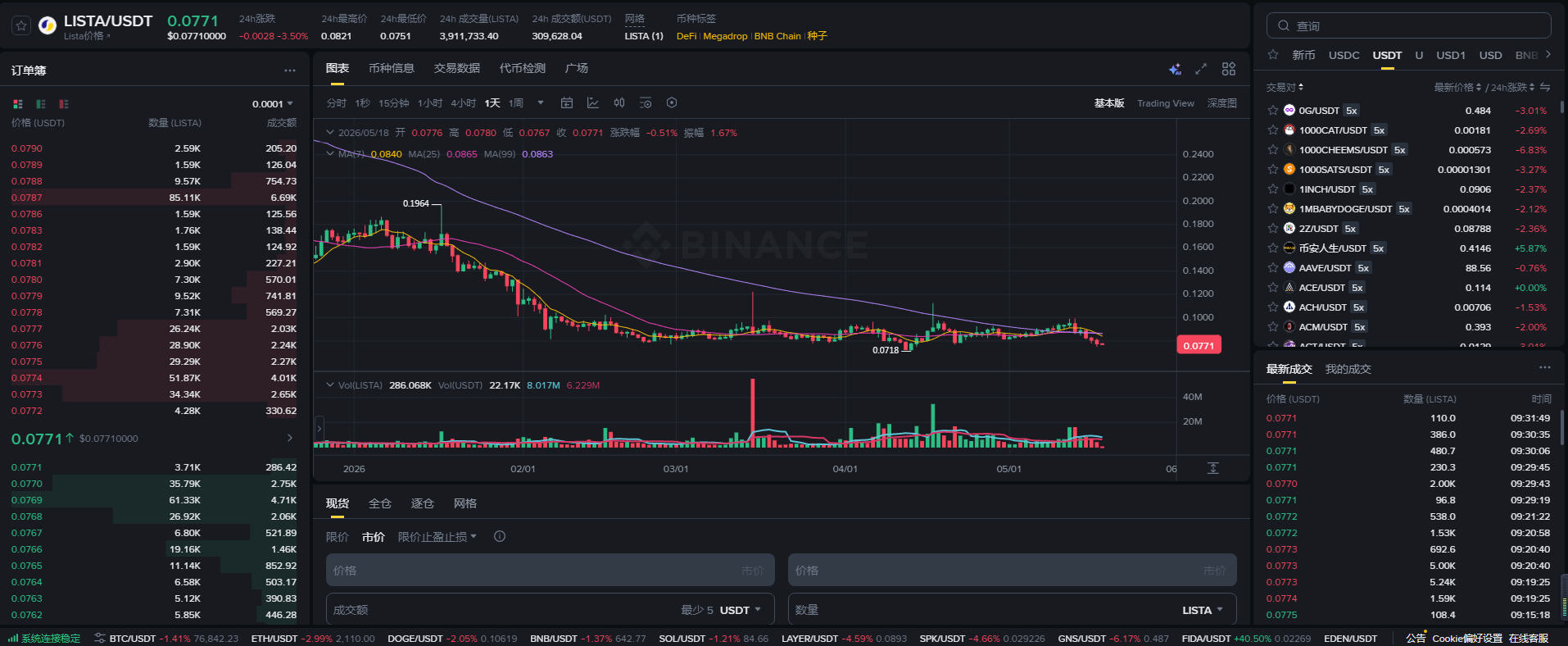Click the 成交额 amount input field
The height and width of the screenshot is (646, 1568).
[551, 610]
